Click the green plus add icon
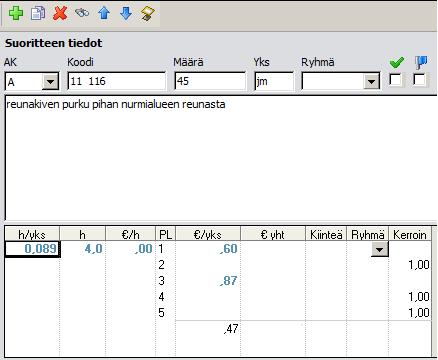The height and width of the screenshot is (360, 438). point(16,13)
